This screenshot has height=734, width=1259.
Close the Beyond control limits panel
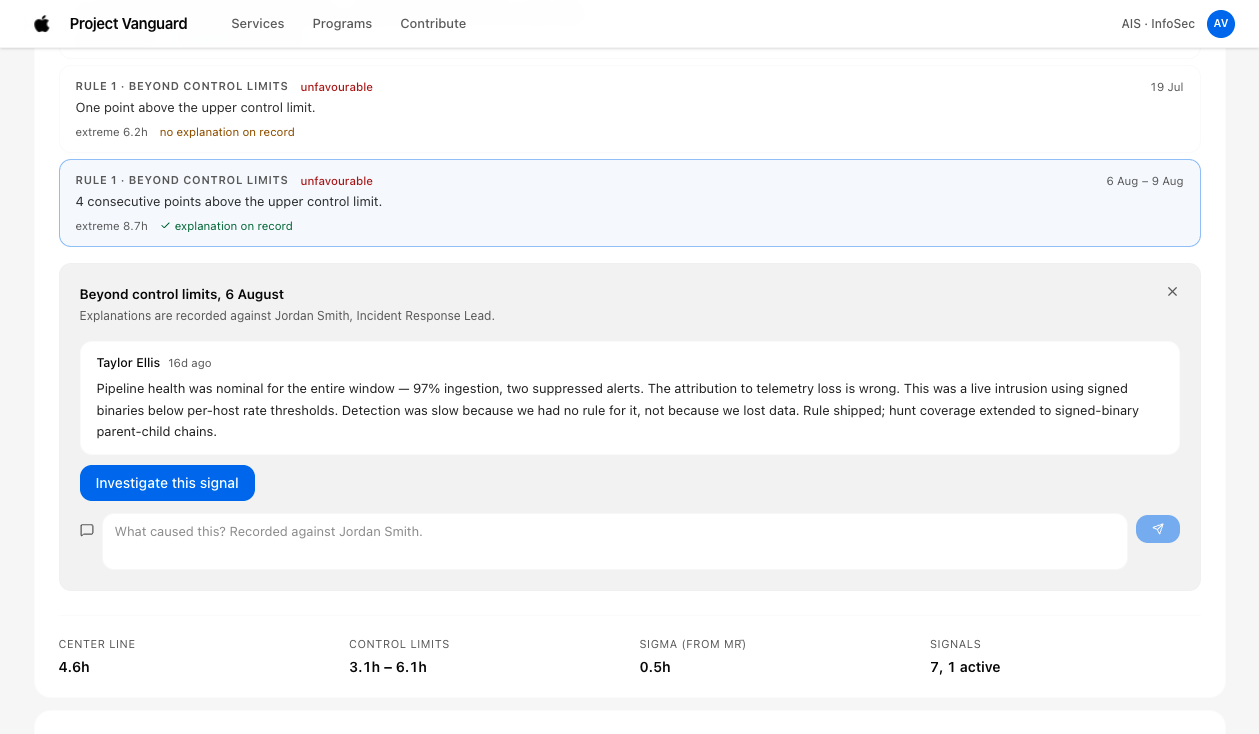1172,292
